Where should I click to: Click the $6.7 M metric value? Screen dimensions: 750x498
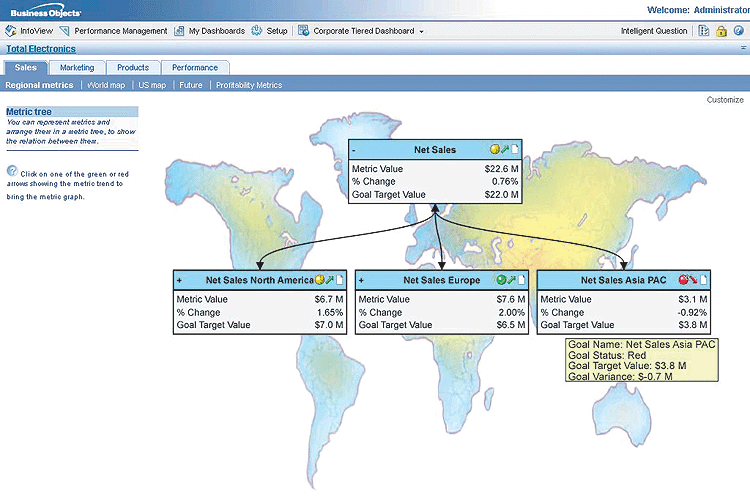(x=329, y=299)
